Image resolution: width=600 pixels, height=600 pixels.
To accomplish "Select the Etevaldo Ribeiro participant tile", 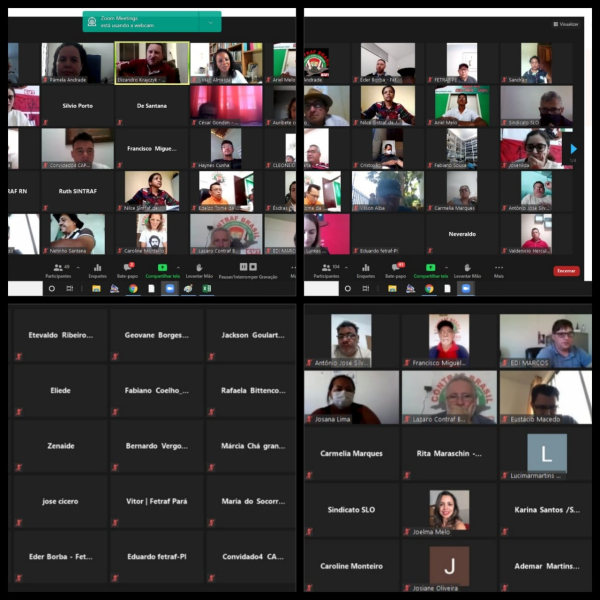I will (x=60, y=335).
